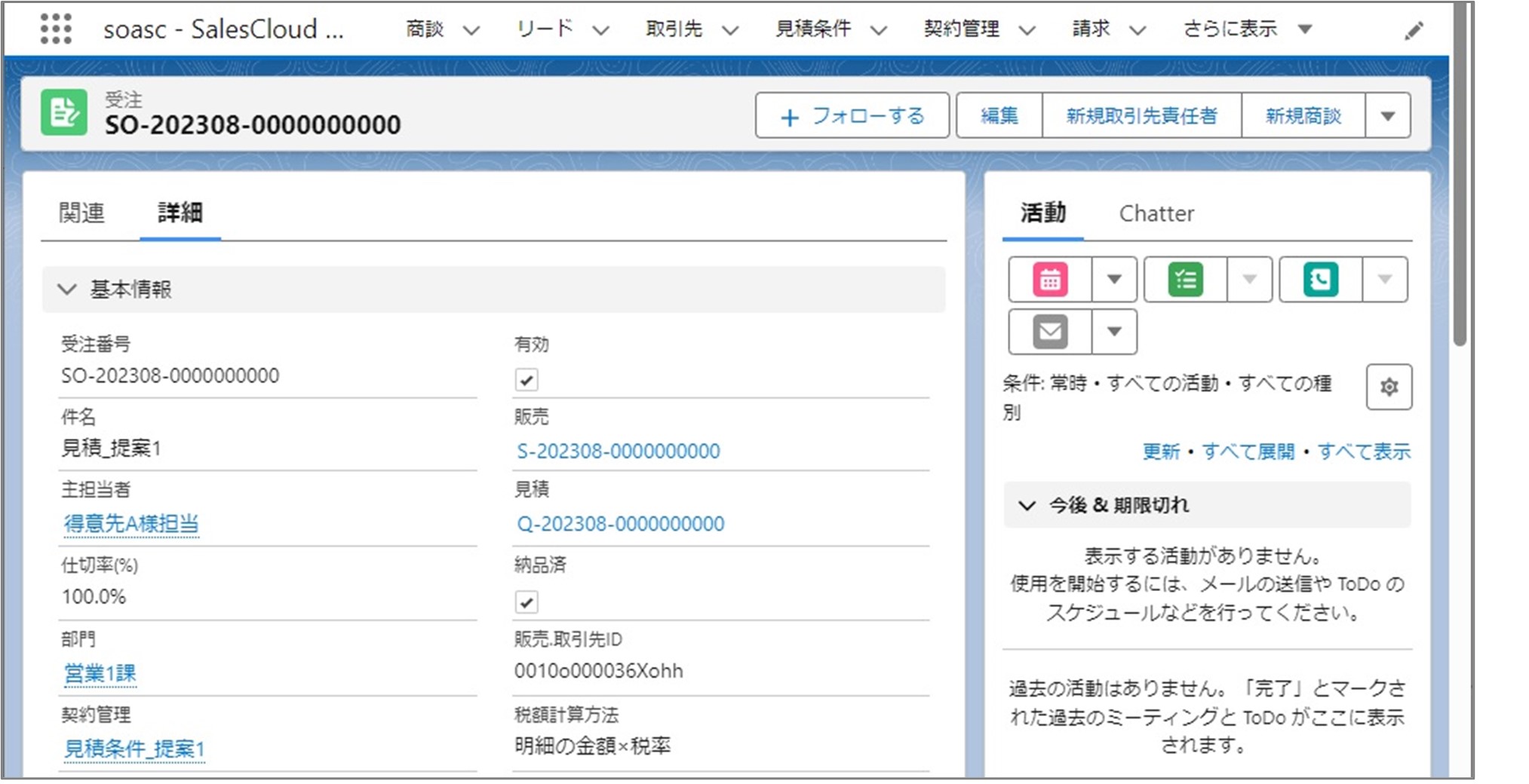Click the 新規商談 button
1529x784 pixels.
[1303, 115]
